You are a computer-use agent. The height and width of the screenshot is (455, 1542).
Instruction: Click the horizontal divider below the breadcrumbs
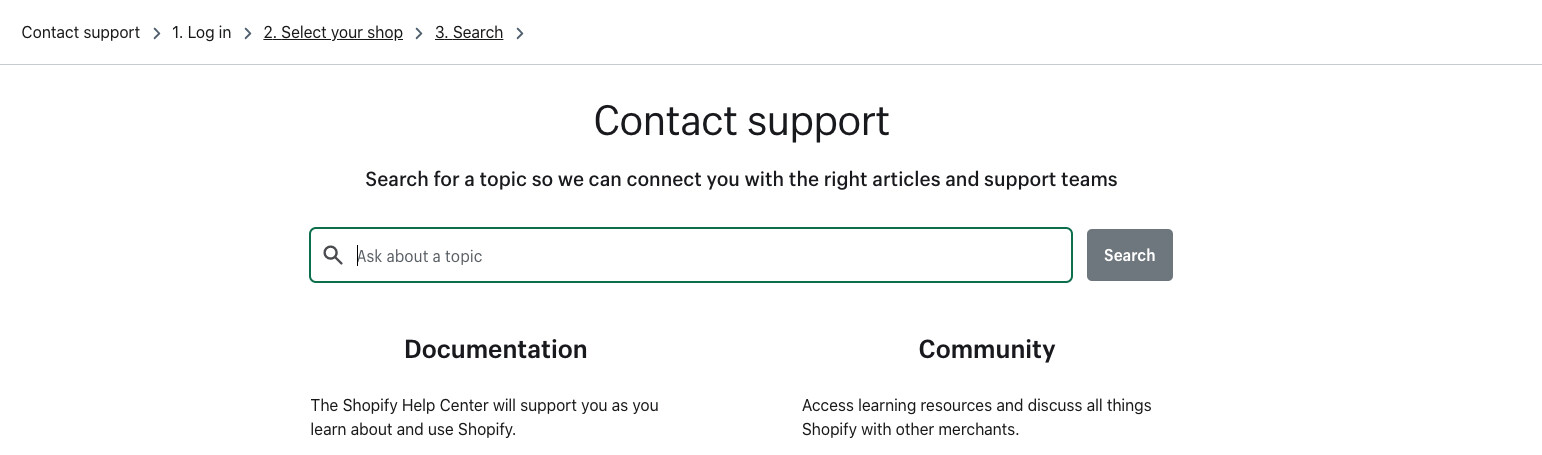tap(771, 65)
